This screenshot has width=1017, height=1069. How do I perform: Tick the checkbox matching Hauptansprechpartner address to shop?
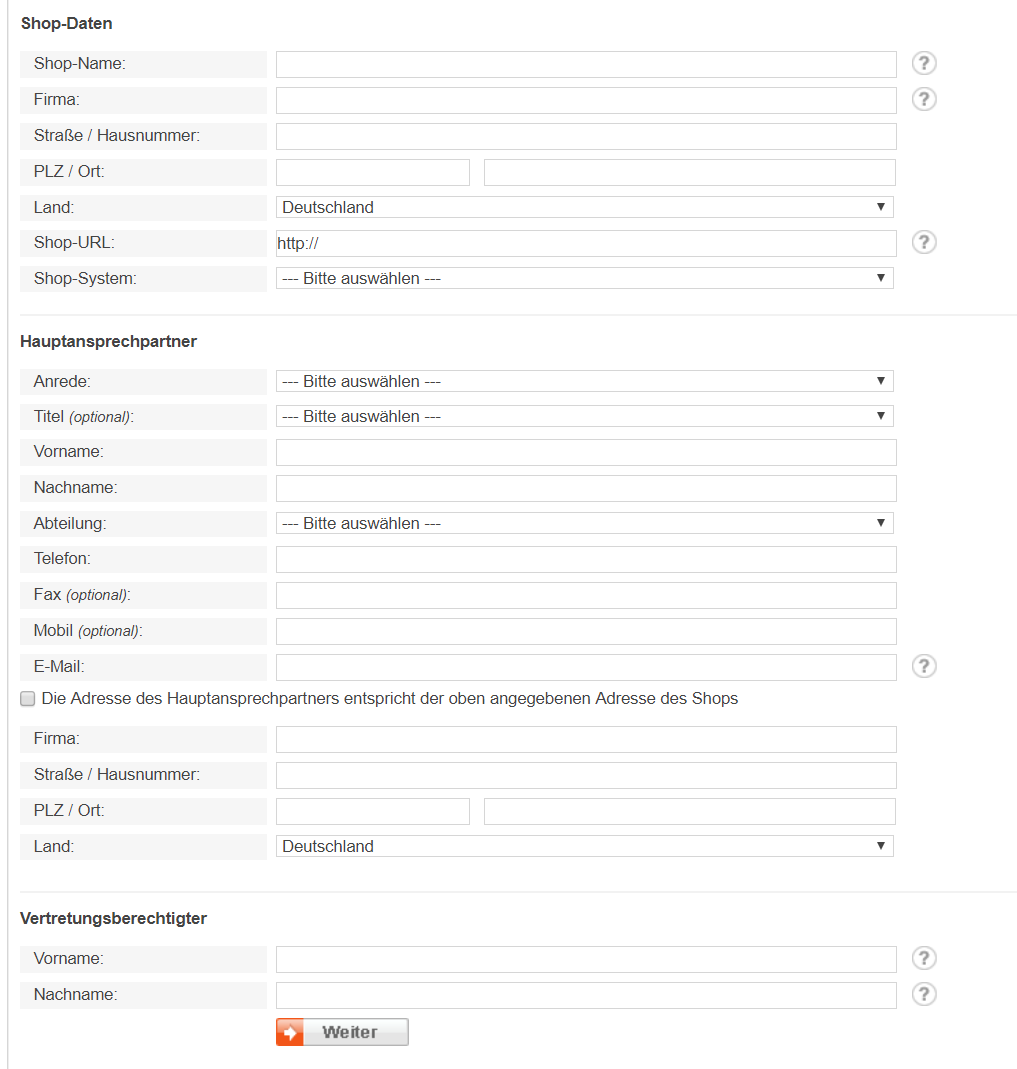27,699
